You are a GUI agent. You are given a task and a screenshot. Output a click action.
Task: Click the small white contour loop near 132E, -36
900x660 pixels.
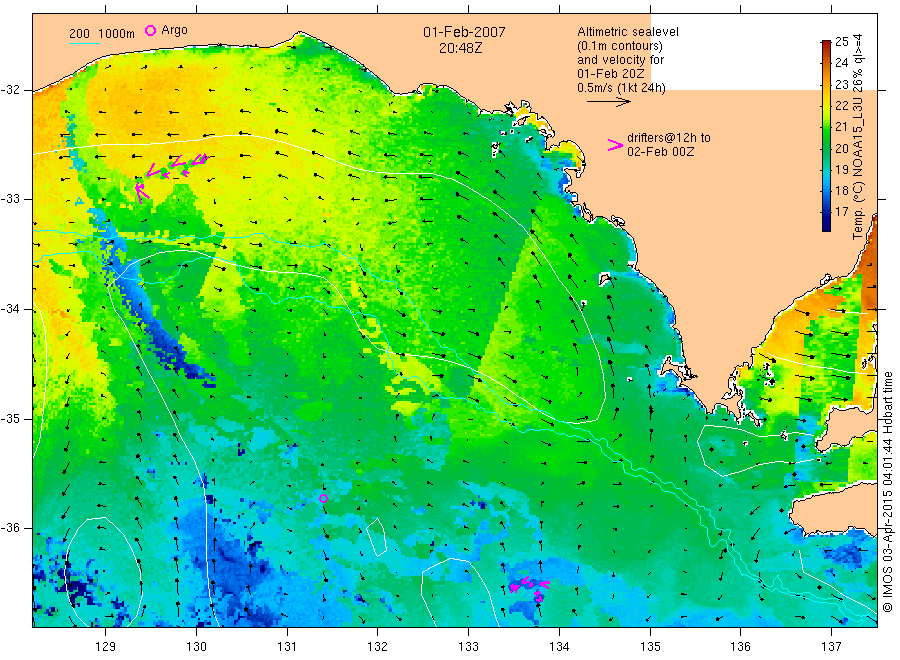377,537
